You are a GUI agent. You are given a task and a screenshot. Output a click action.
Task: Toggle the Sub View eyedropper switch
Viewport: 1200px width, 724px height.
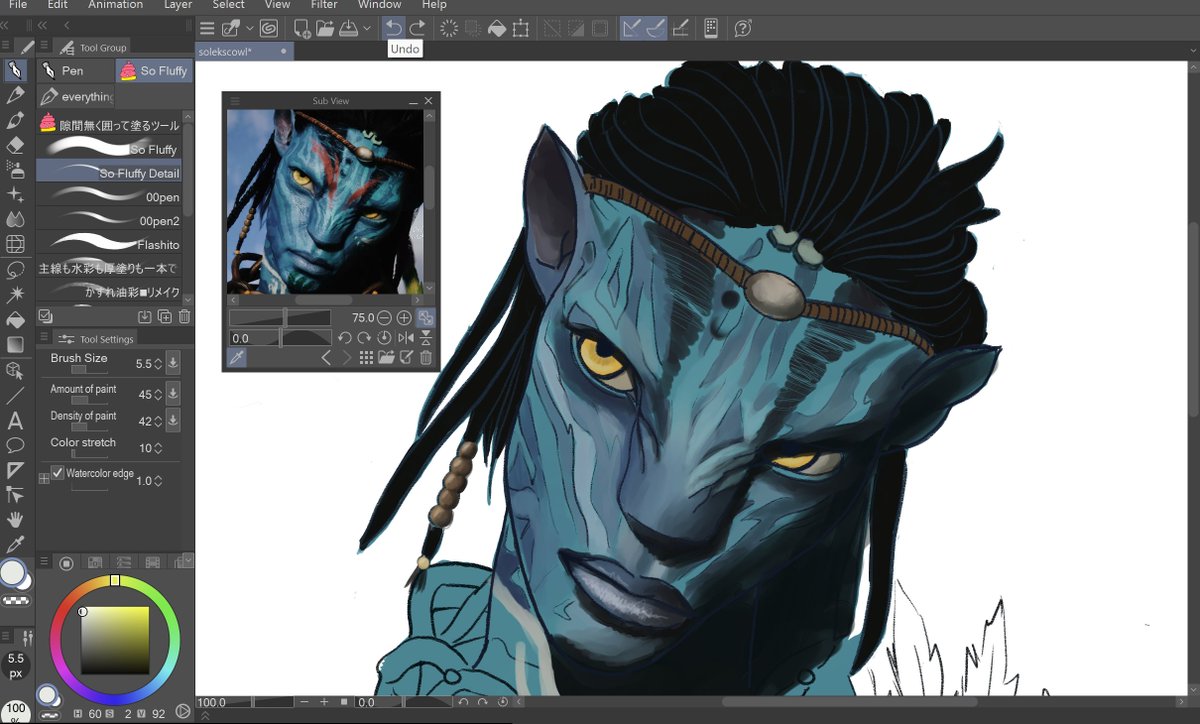(236, 357)
